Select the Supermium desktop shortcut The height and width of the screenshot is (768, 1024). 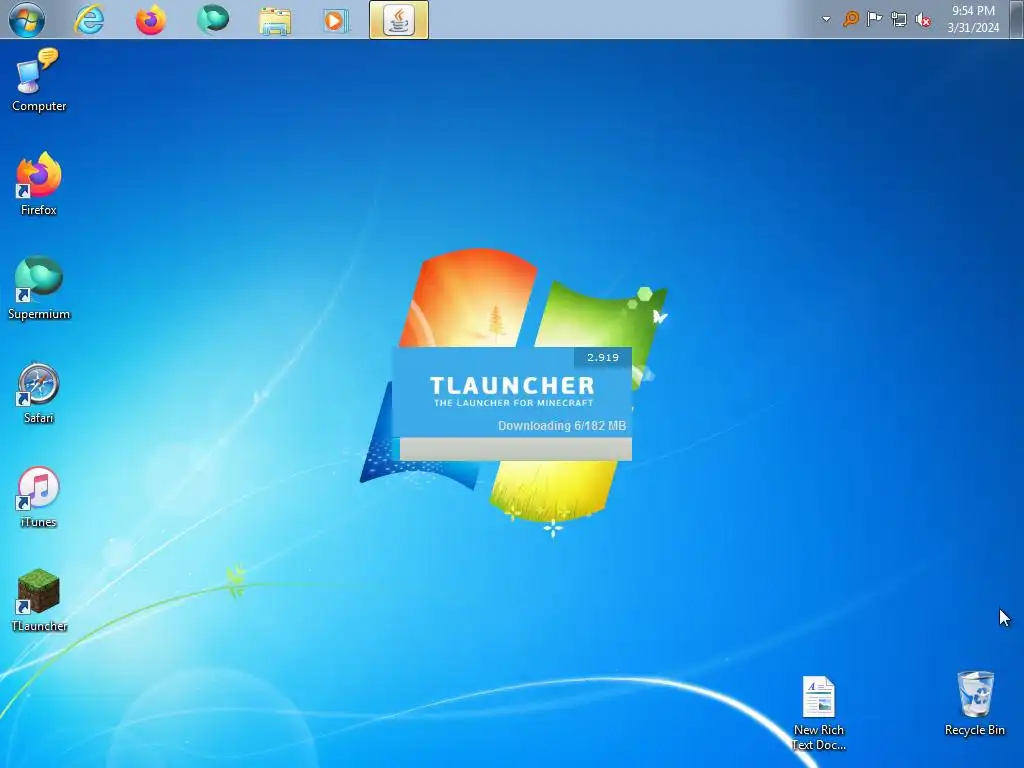[39, 288]
